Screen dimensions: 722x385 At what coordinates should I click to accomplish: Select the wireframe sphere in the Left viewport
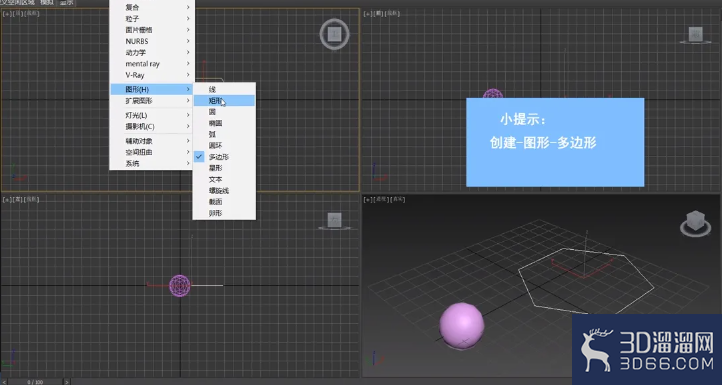pyautogui.click(x=180, y=286)
